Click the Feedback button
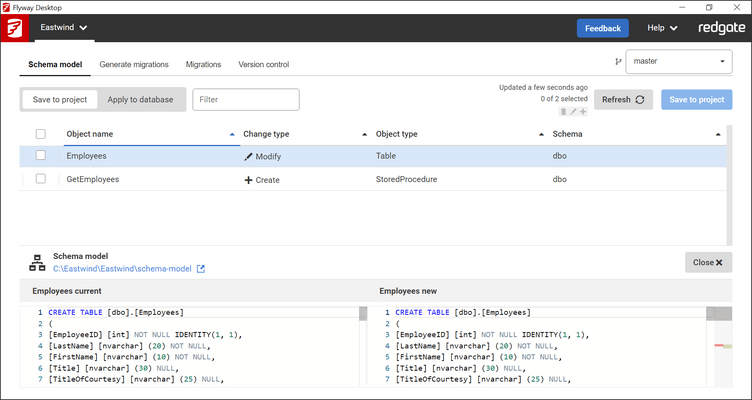 [x=602, y=28]
